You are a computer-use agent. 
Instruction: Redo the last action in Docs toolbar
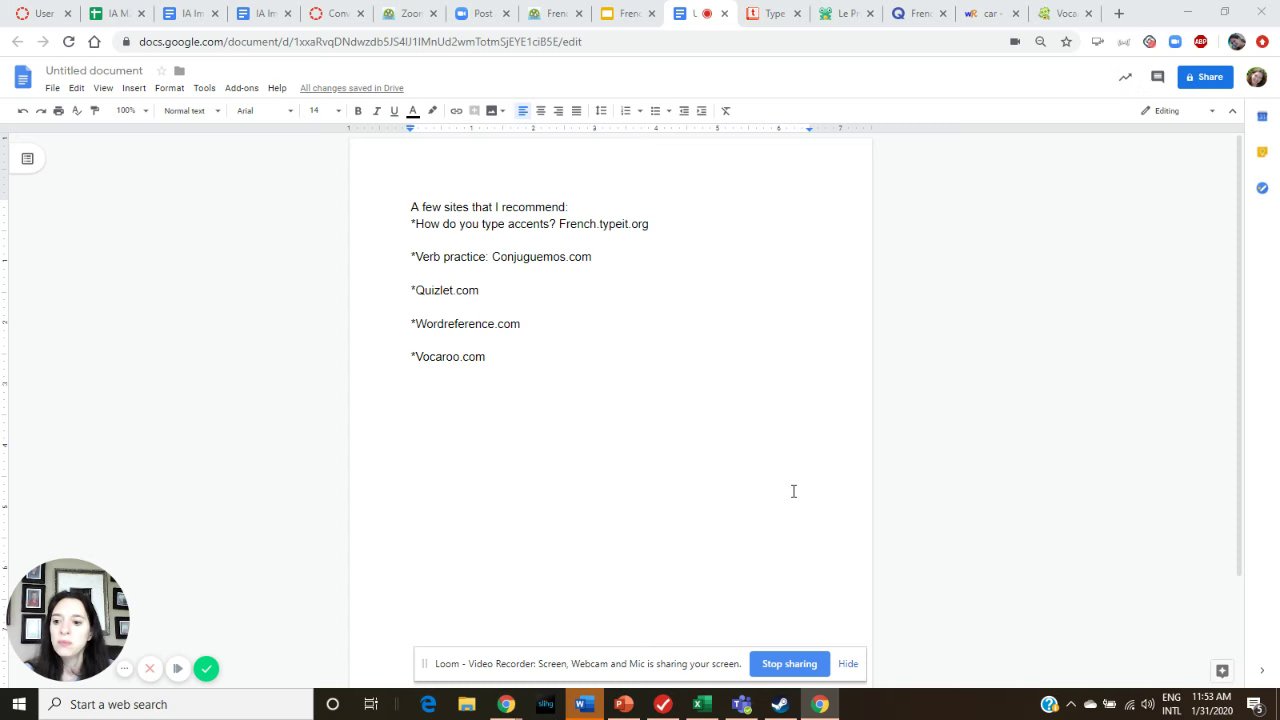pyautogui.click(x=41, y=111)
